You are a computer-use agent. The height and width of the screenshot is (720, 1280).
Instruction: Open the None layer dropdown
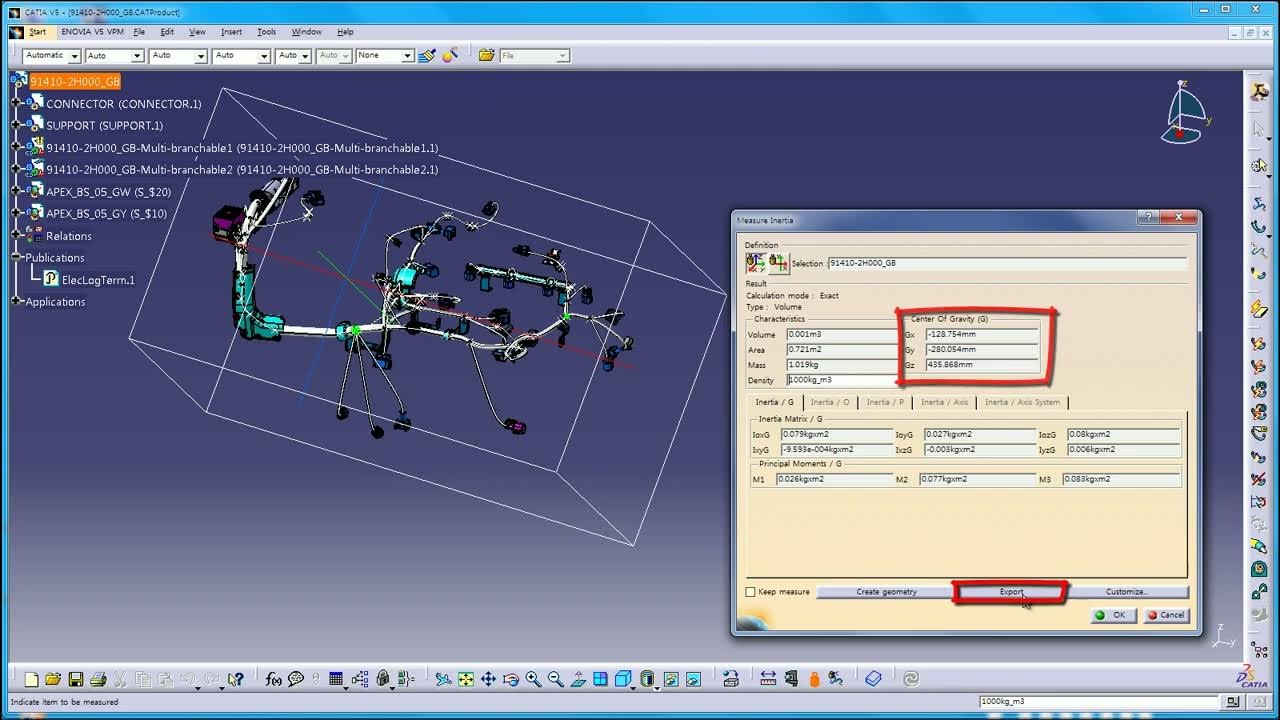407,56
